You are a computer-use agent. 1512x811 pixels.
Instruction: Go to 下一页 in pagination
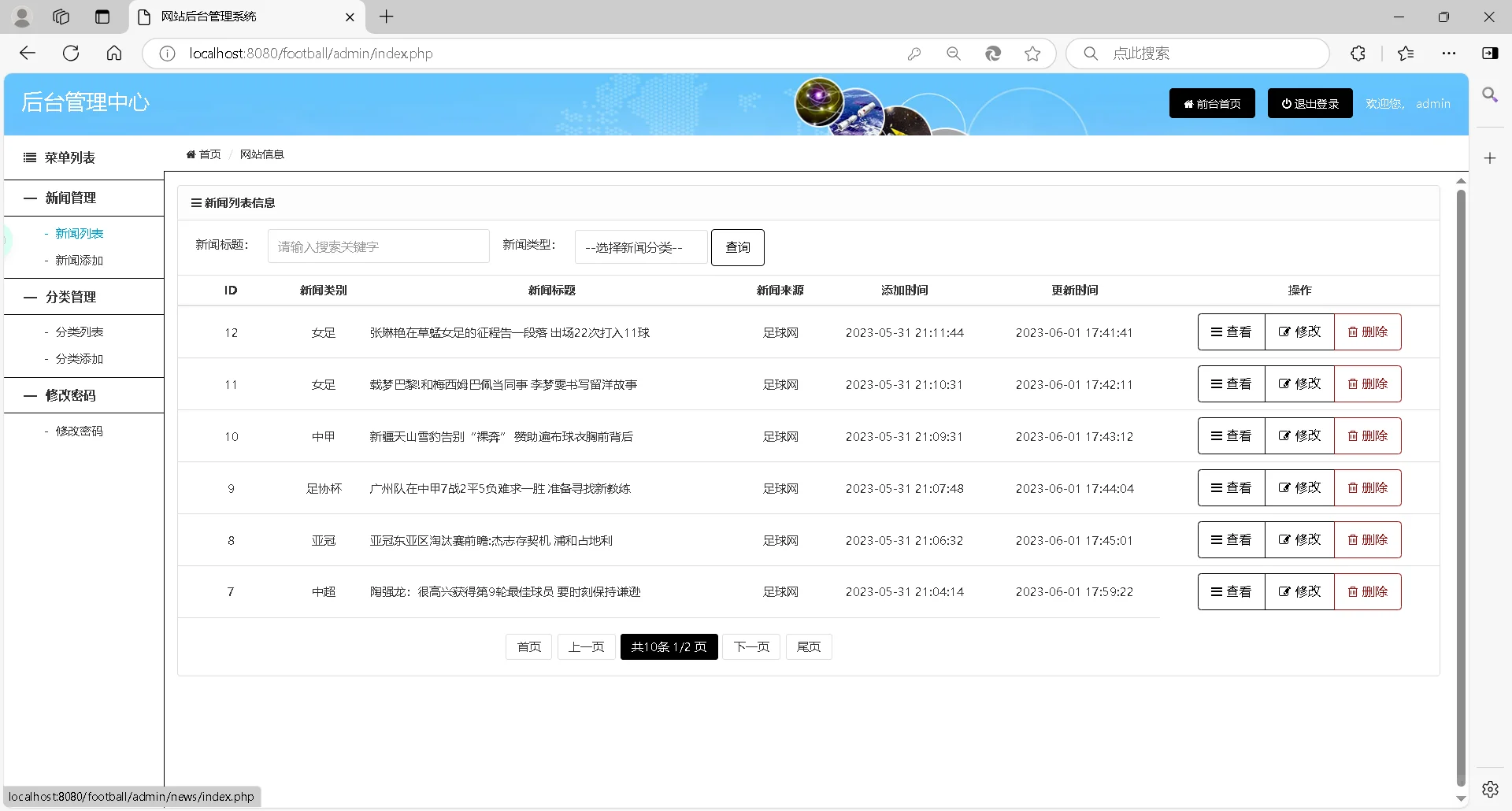pos(751,646)
